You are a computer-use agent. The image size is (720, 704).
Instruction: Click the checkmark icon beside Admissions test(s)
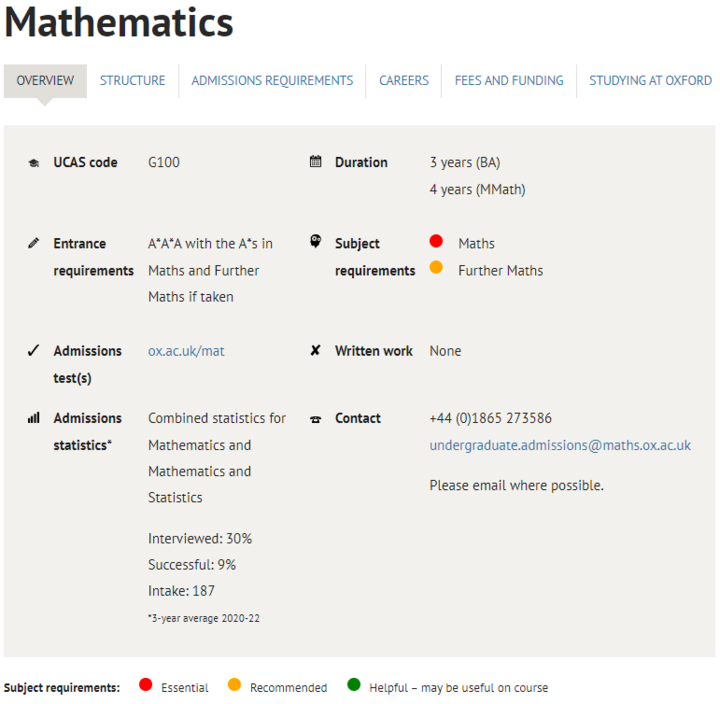(34, 351)
